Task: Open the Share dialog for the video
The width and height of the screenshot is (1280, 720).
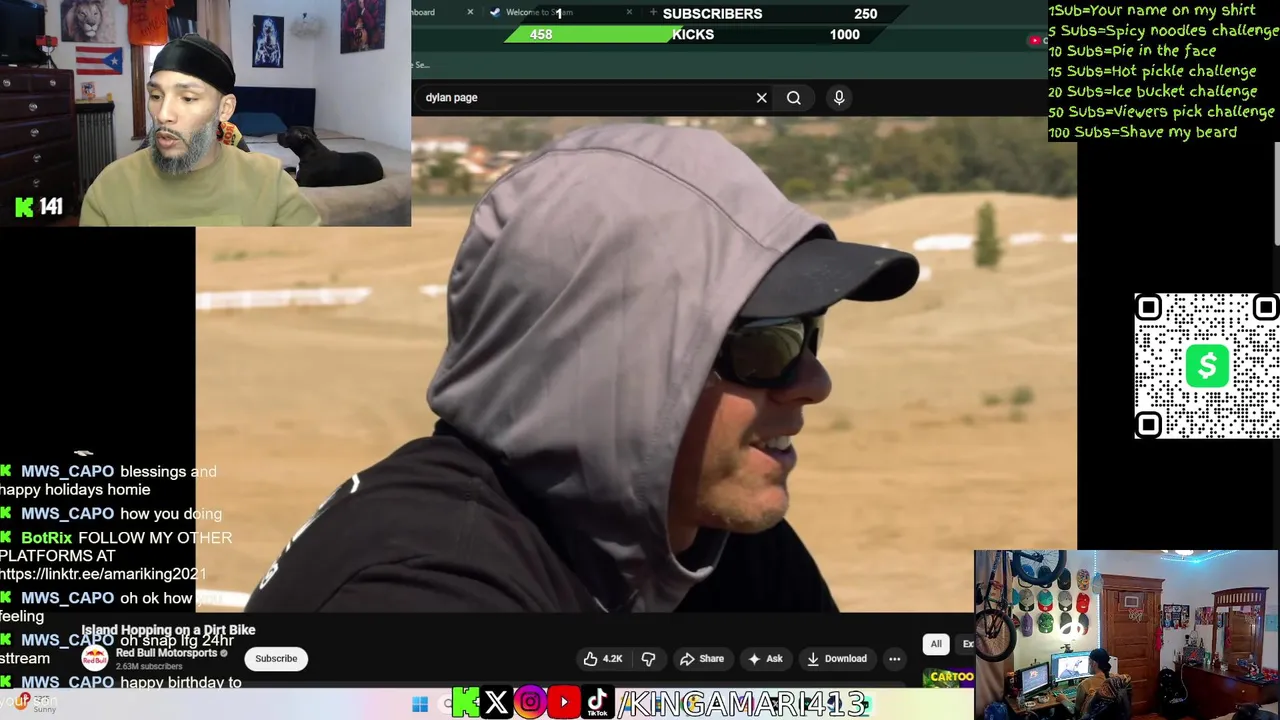Action: click(x=702, y=658)
